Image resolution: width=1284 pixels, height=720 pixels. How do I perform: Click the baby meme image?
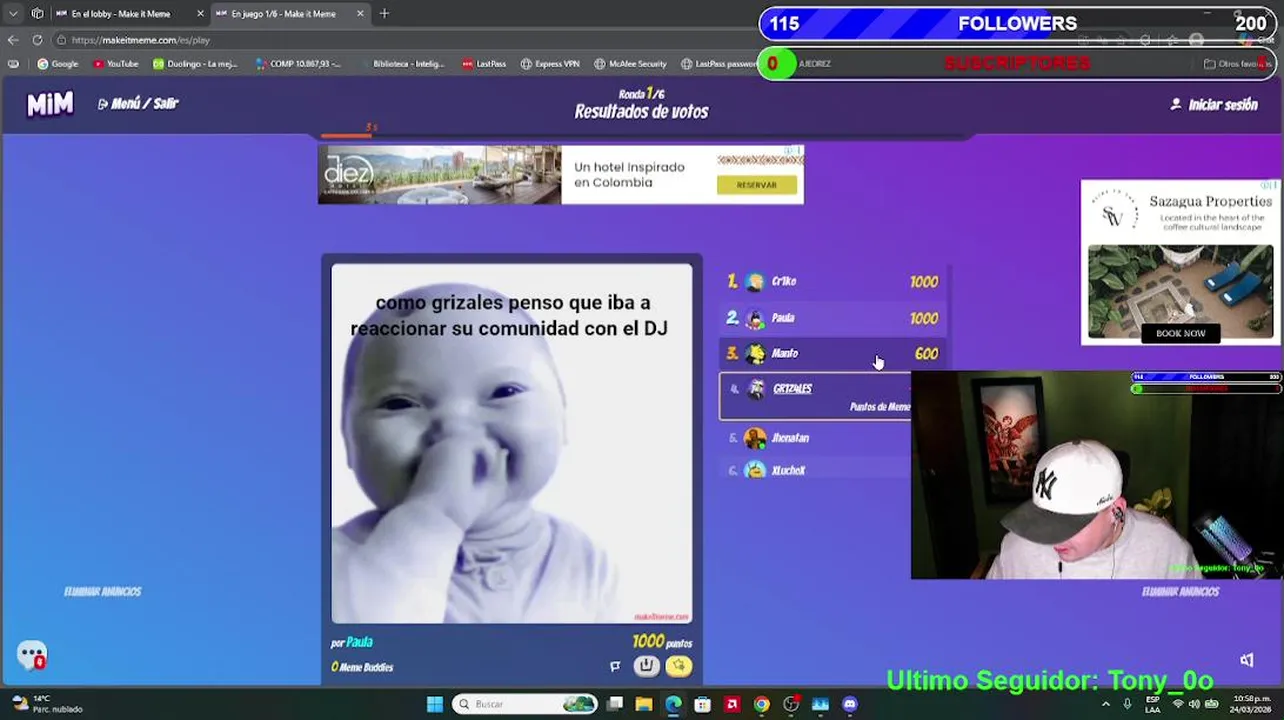coord(511,443)
